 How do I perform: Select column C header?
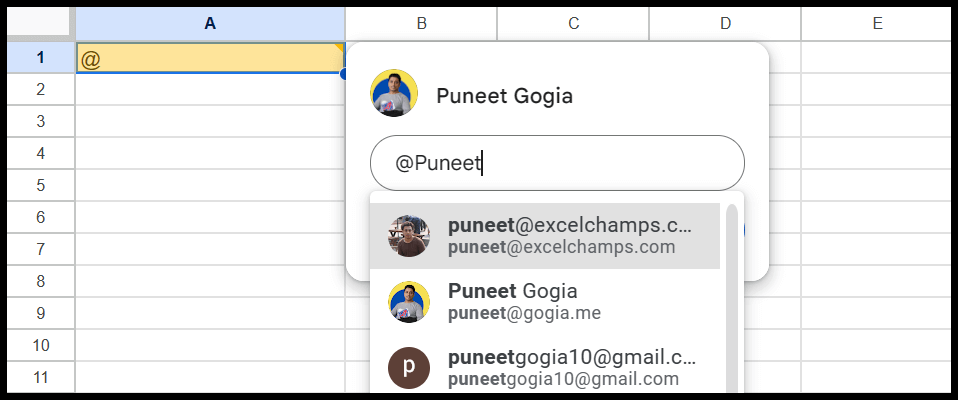573,23
